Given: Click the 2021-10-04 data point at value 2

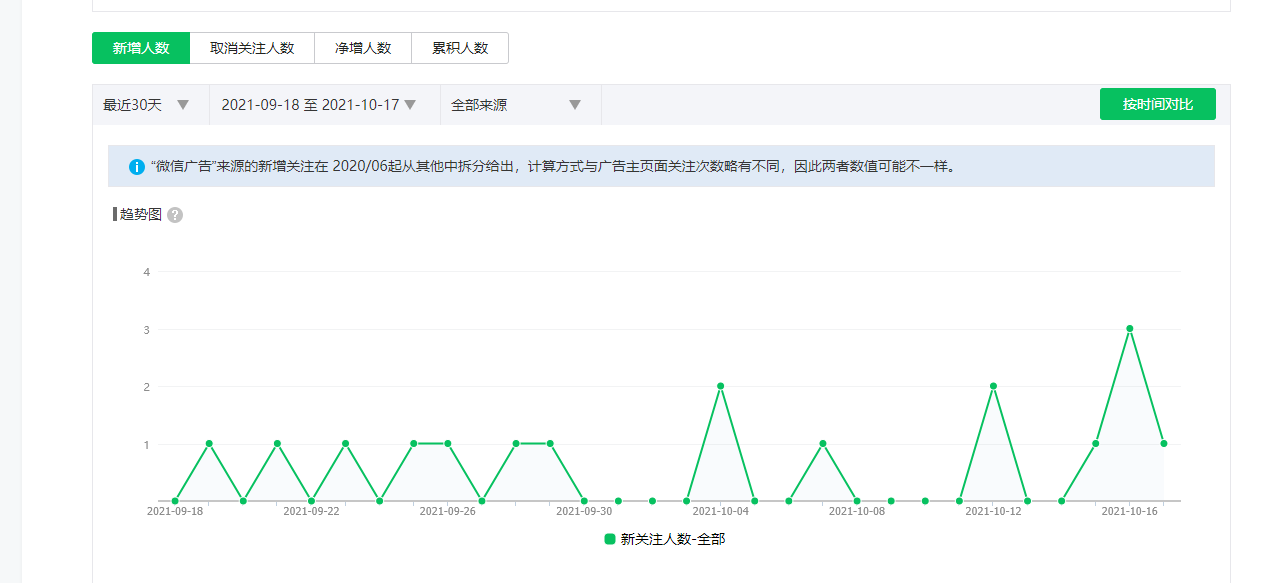Looking at the screenshot, I should point(720,386).
